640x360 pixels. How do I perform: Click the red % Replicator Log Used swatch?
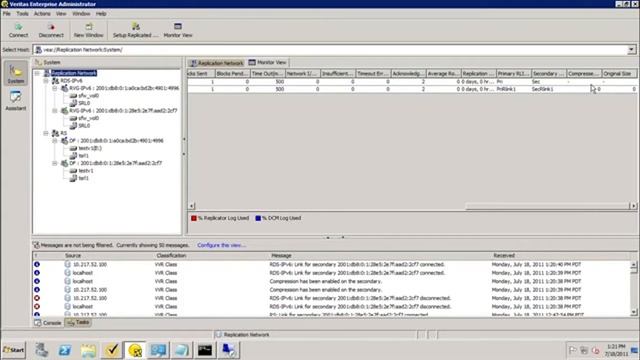point(194,218)
